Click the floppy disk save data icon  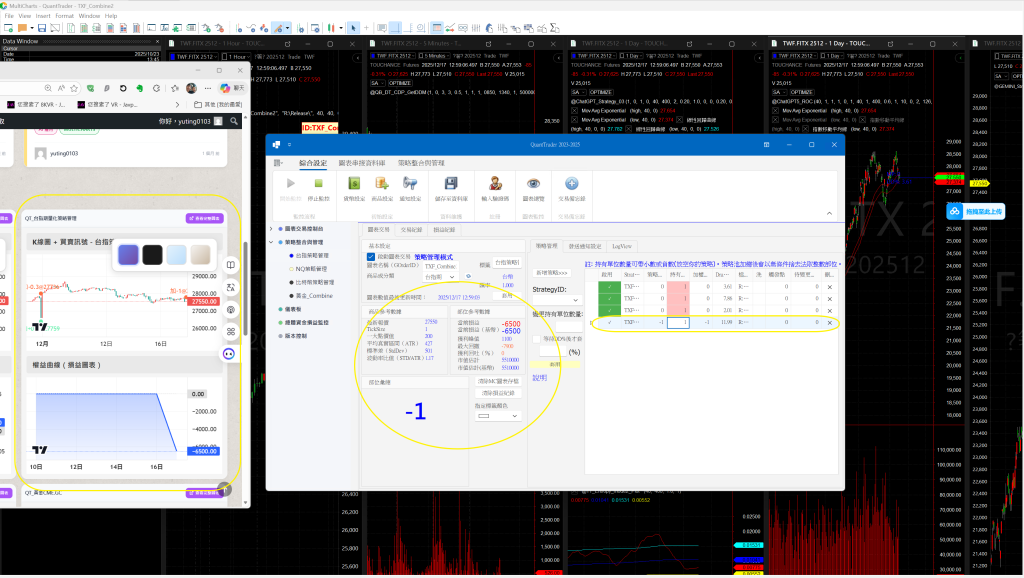(x=451, y=184)
